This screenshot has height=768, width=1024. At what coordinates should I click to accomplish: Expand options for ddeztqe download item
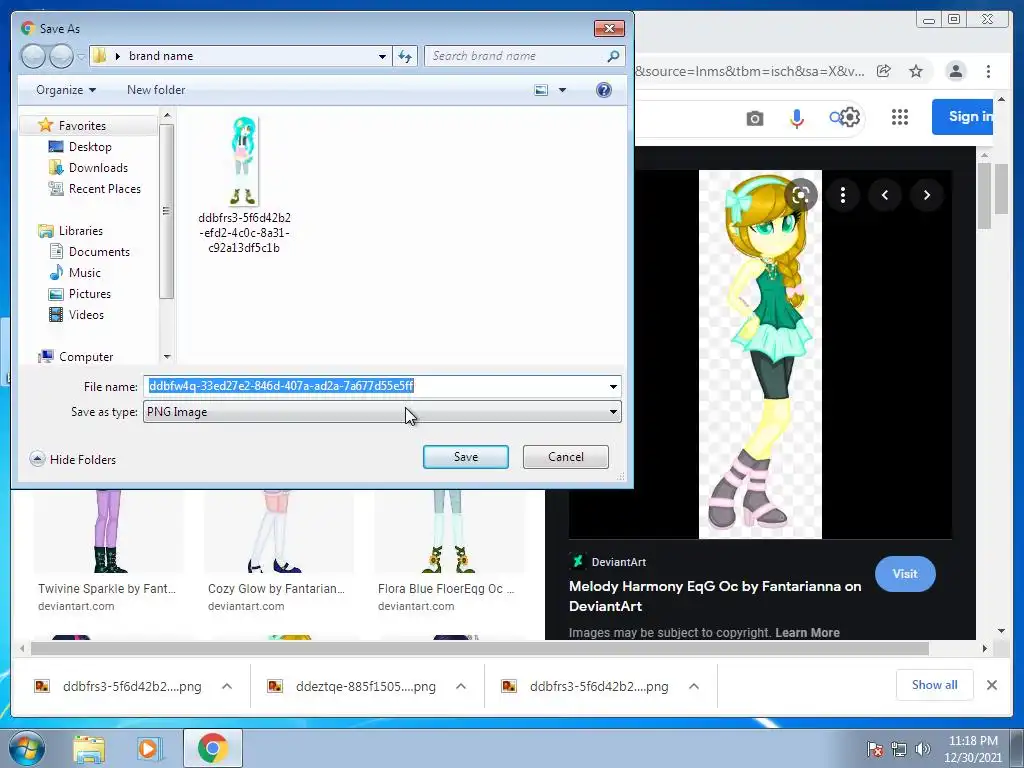[x=460, y=686]
